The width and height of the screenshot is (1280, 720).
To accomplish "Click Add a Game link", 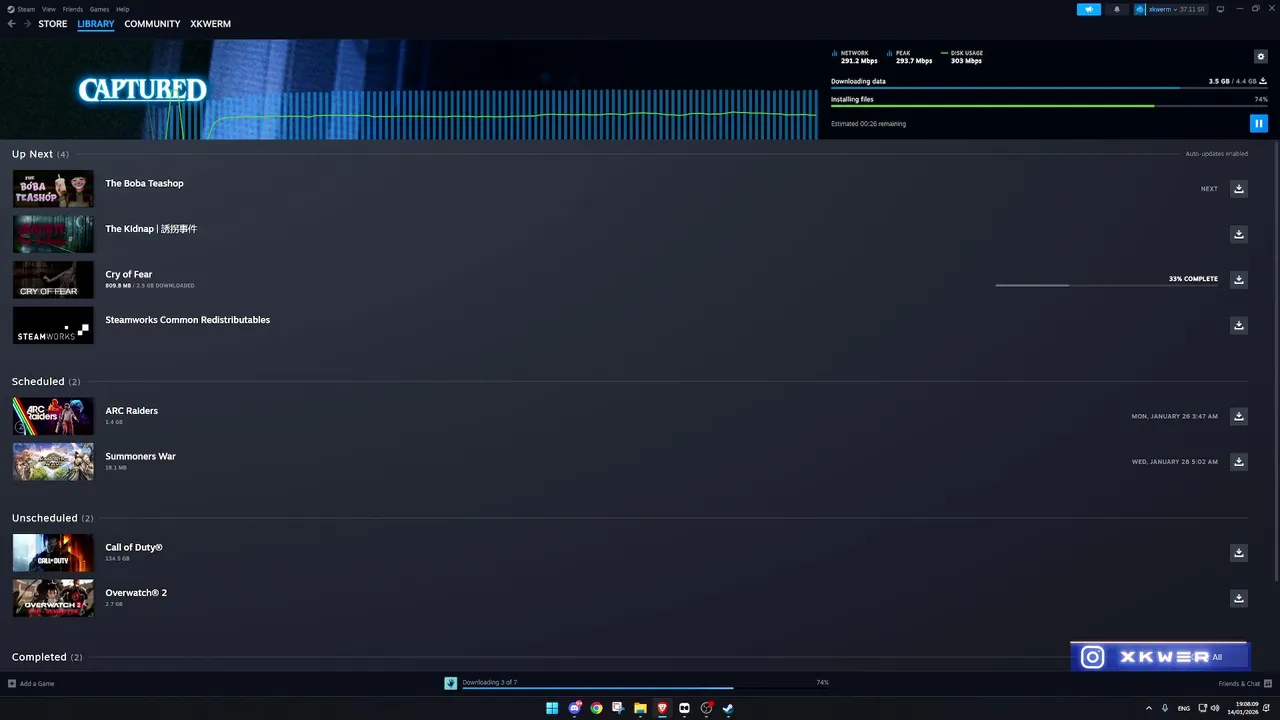I will click(x=37, y=684).
